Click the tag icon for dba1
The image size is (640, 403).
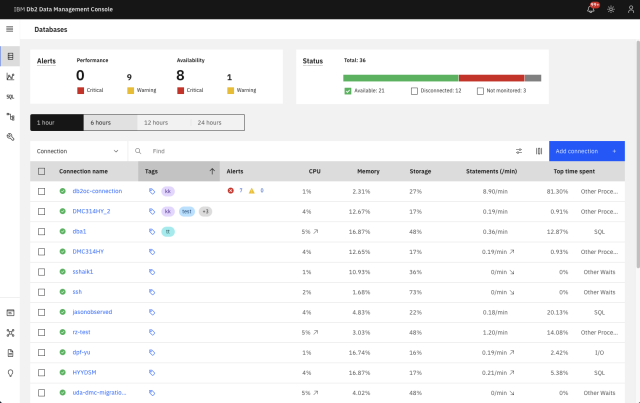[x=152, y=231]
